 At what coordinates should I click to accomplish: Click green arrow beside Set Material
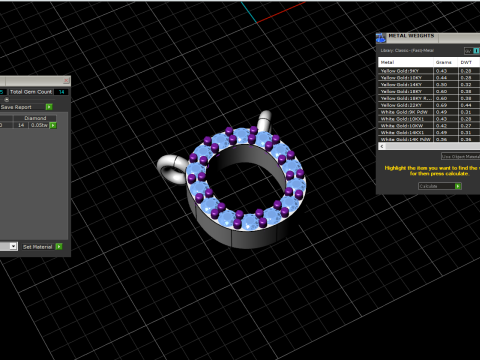point(59,247)
